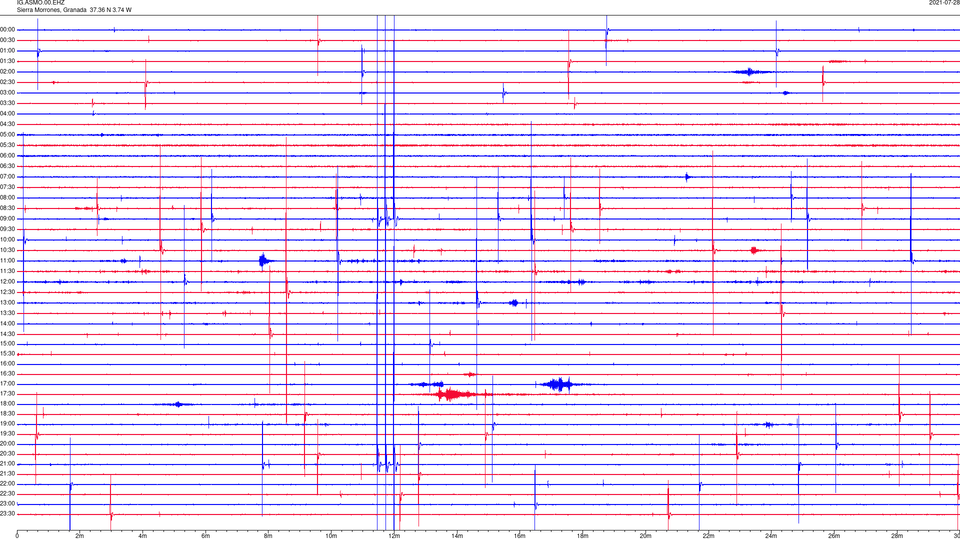Click the 18m tick label on bottom axis
The image size is (960, 540).
(x=583, y=536)
